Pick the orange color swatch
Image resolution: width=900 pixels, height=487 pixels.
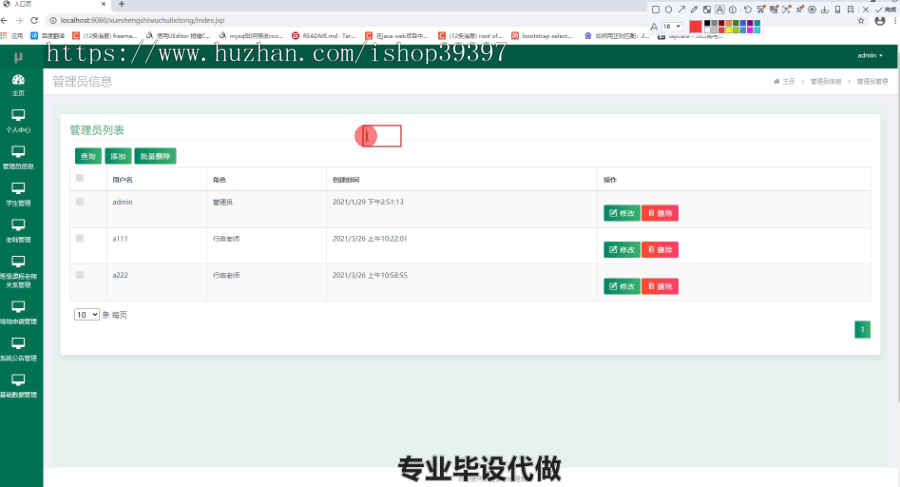pyautogui.click(x=728, y=23)
